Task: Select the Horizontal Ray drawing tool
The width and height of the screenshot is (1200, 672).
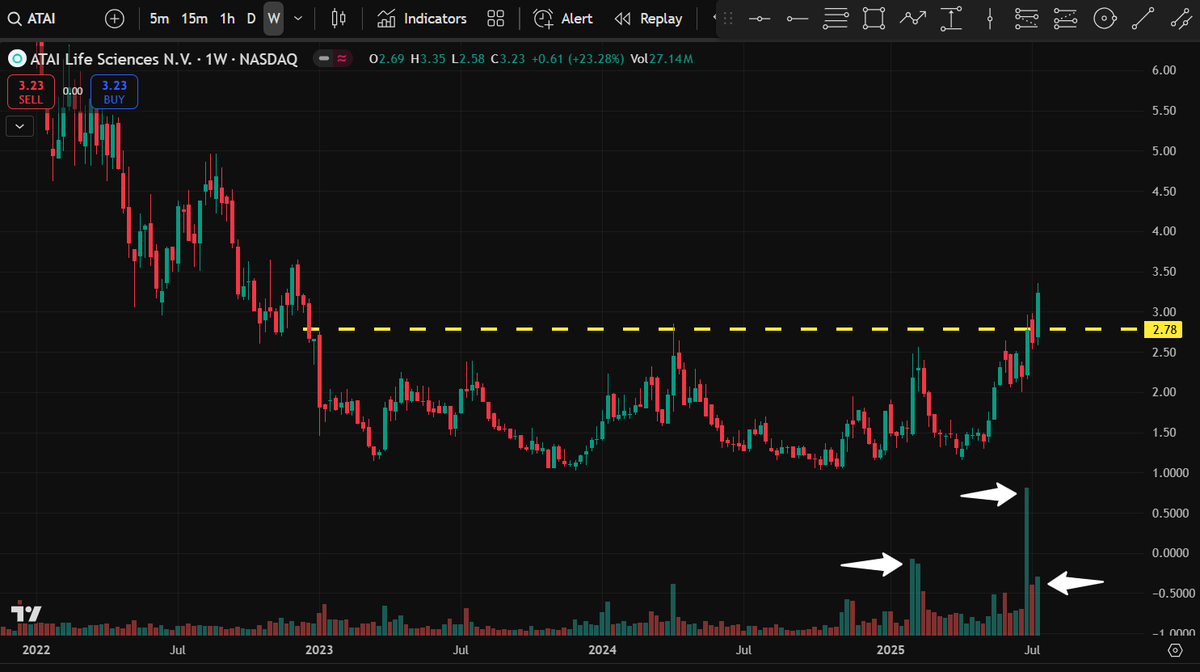Action: [x=797, y=18]
